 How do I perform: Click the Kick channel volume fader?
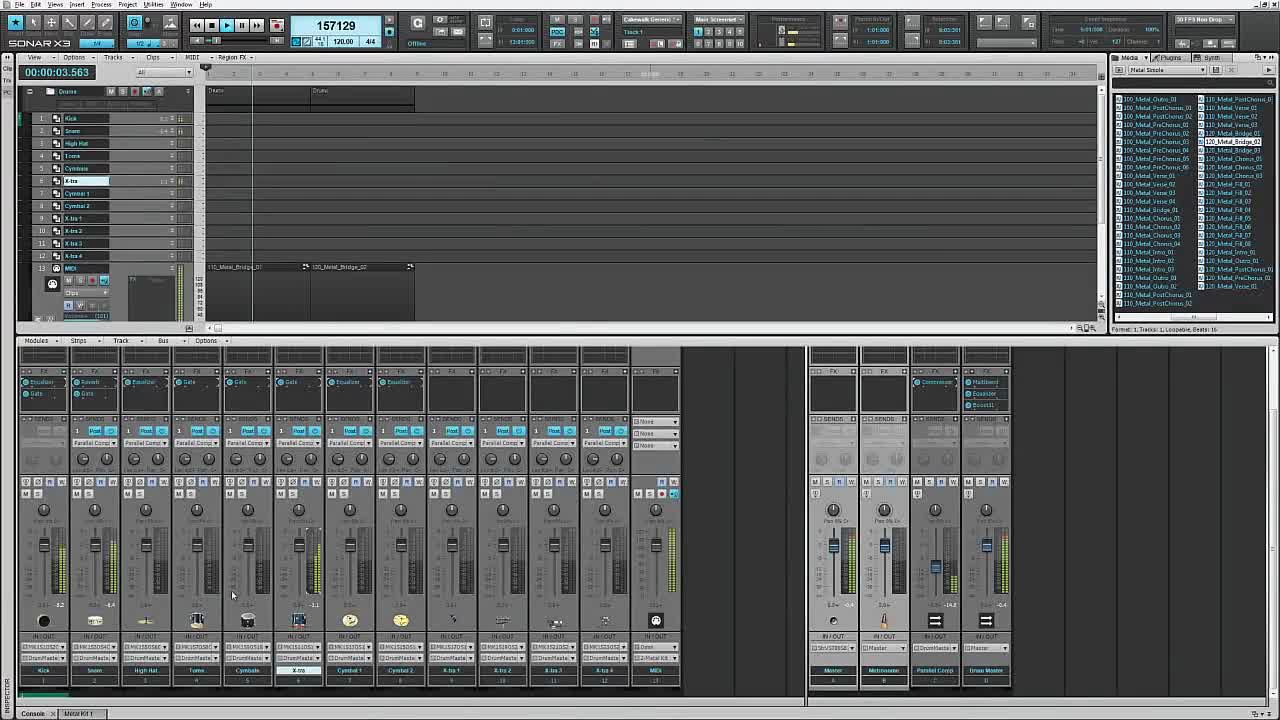(44, 546)
